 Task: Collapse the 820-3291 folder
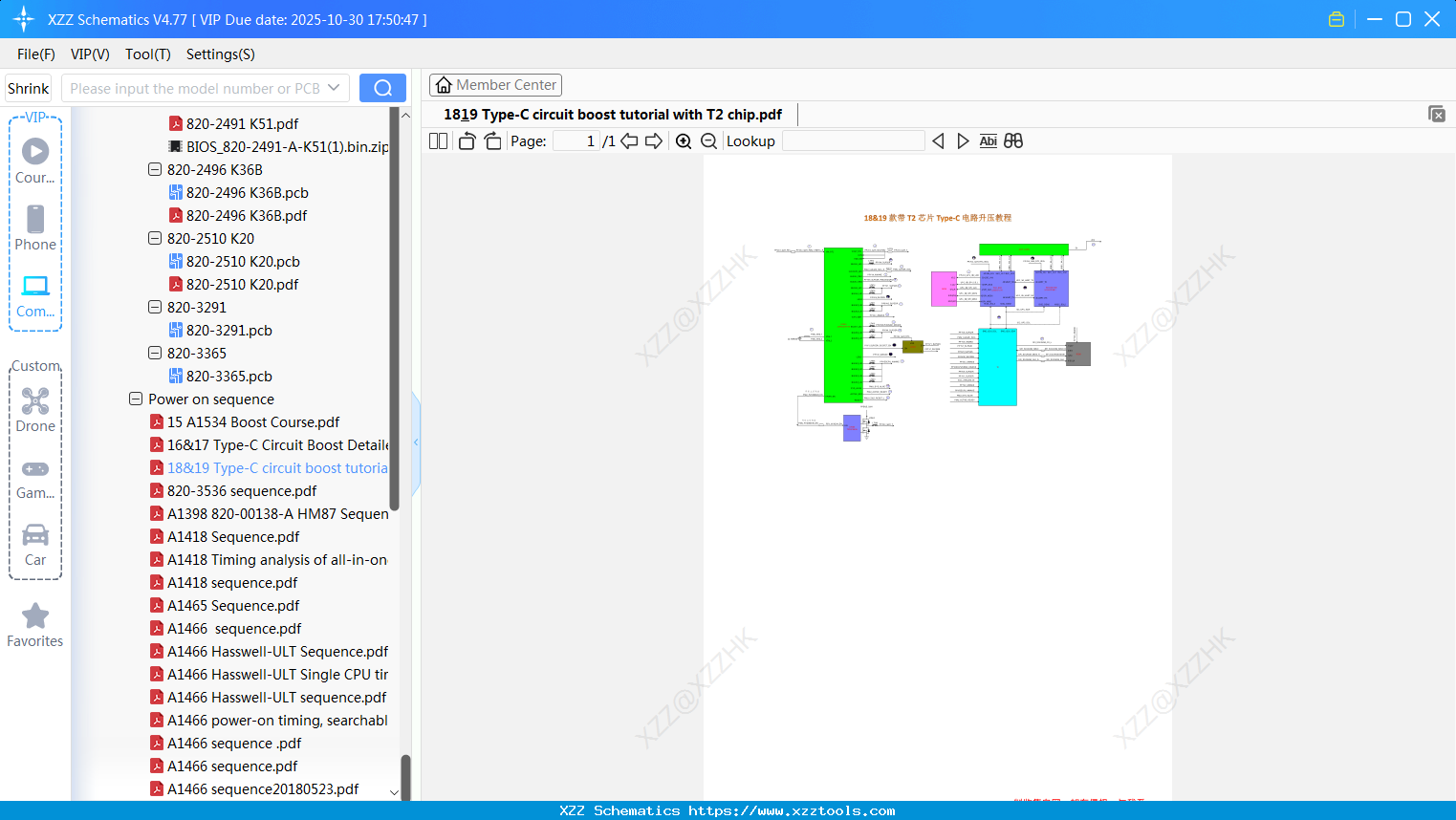coord(155,307)
